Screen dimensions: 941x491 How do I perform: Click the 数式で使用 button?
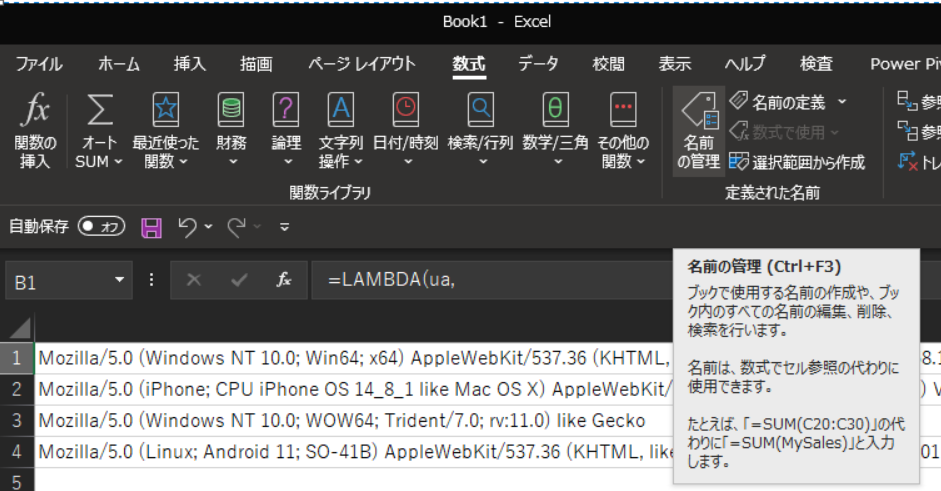(x=784, y=132)
